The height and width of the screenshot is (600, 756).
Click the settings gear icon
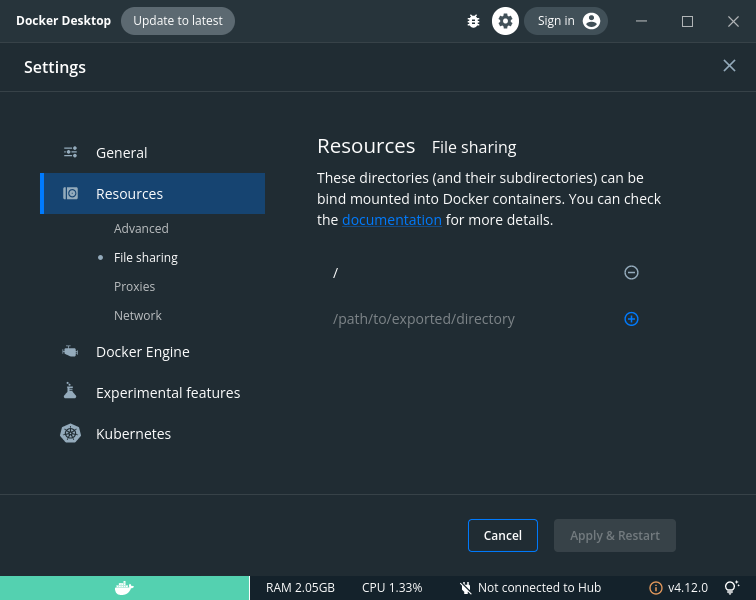click(x=505, y=21)
